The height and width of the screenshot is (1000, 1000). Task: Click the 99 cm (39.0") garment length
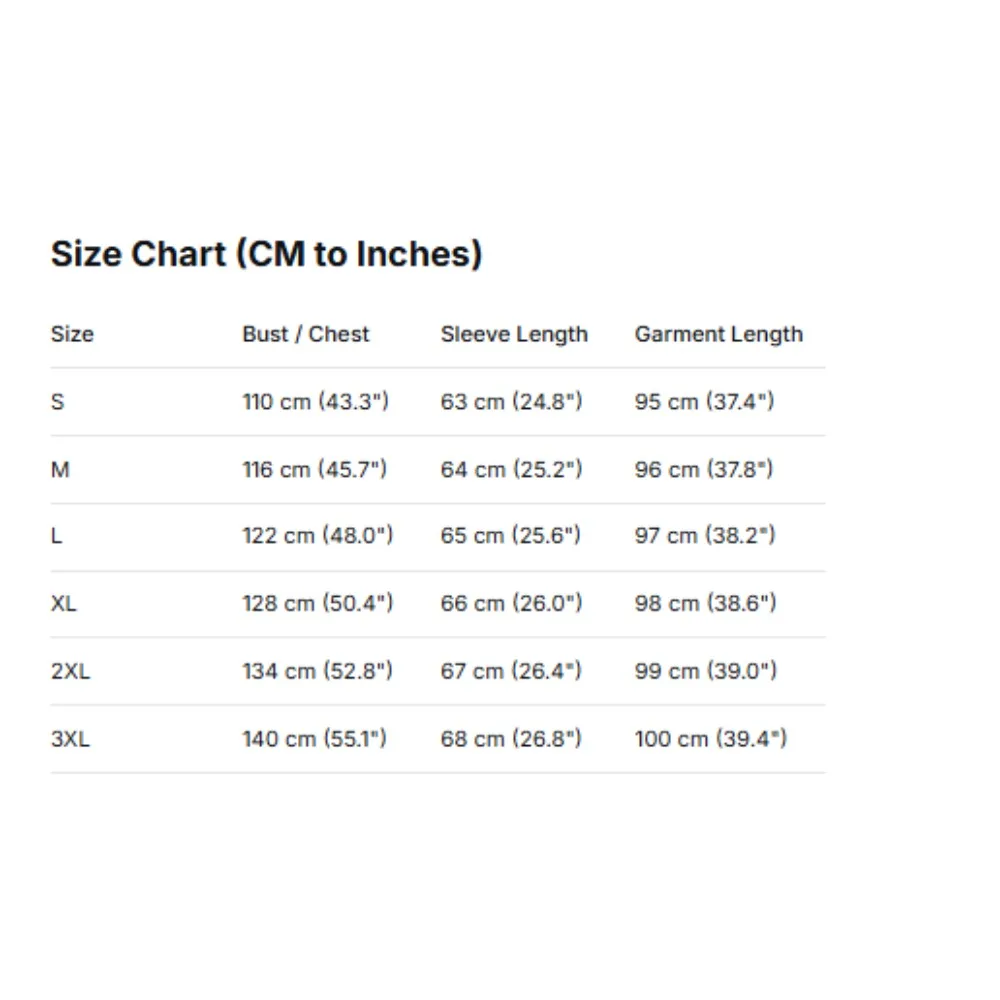pyautogui.click(x=705, y=672)
